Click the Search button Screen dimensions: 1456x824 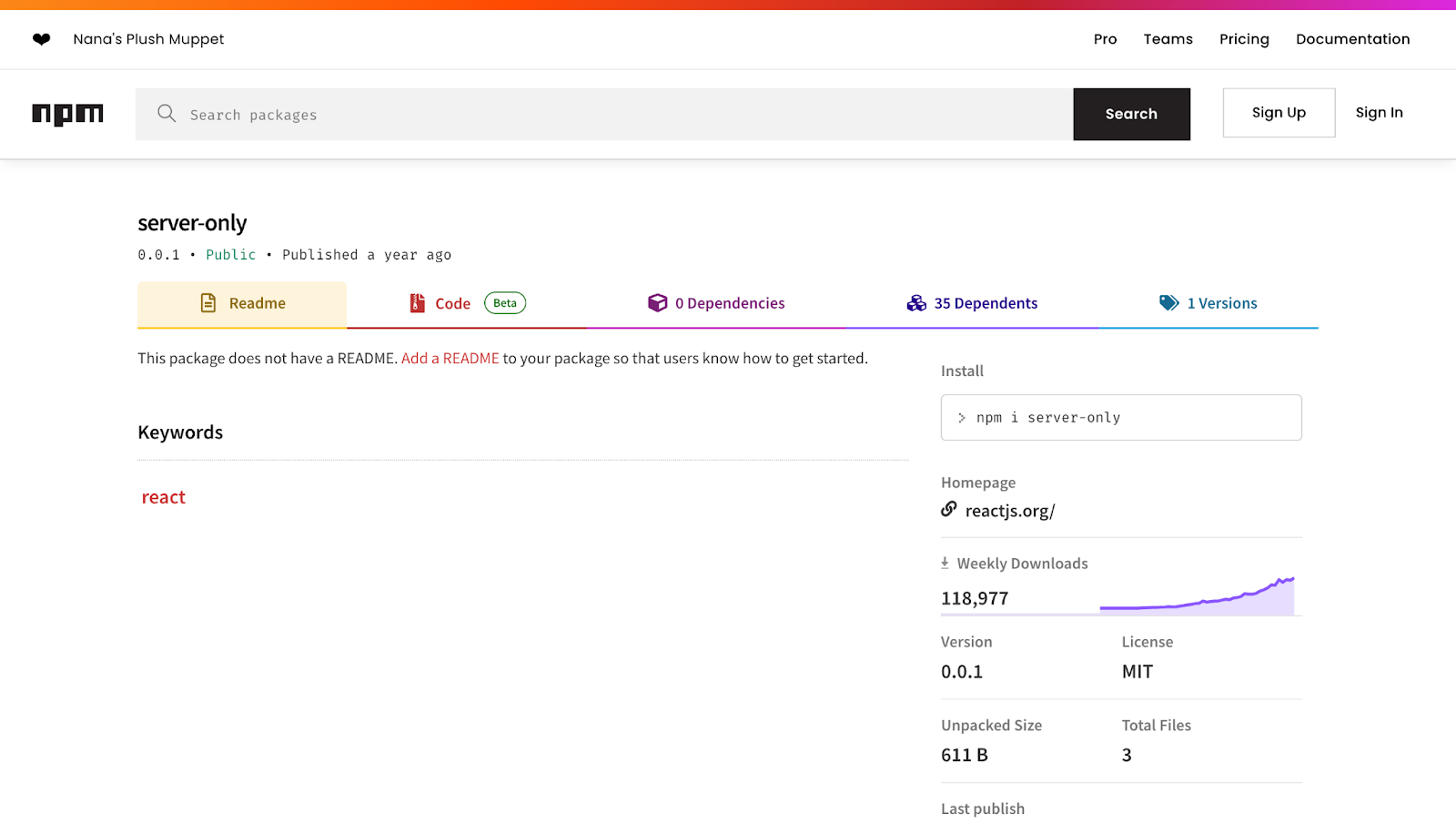tap(1132, 115)
